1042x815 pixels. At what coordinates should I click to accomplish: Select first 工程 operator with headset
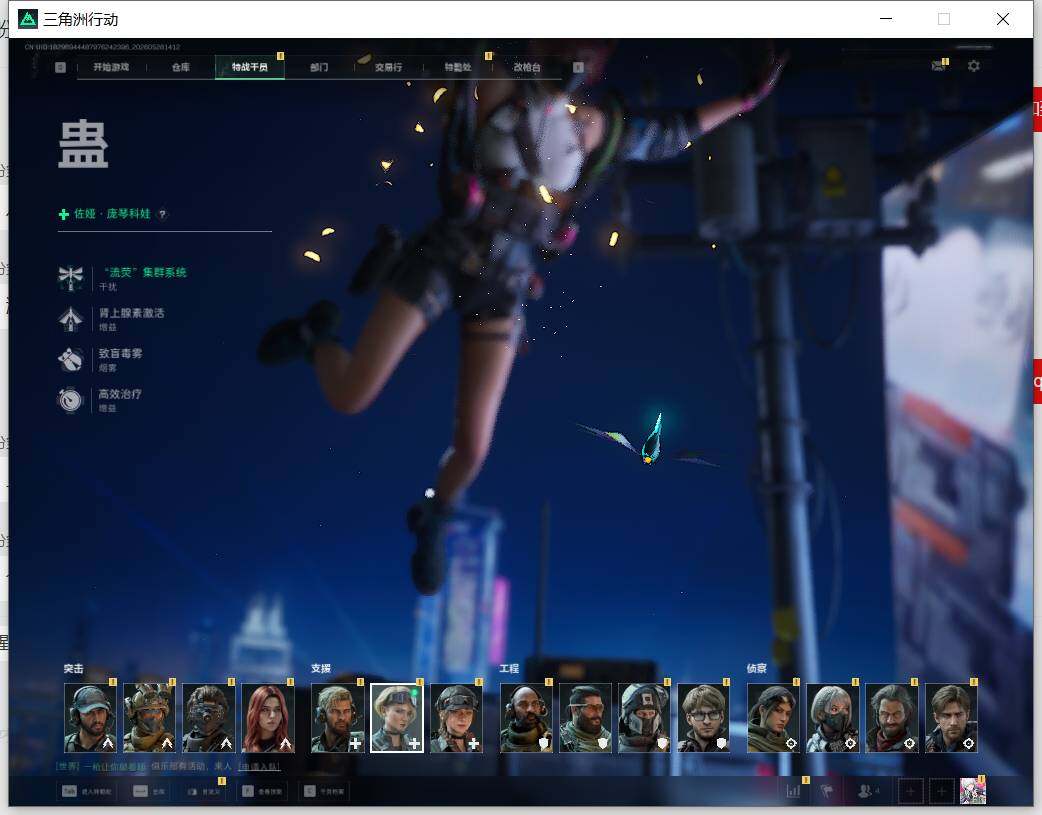(526, 718)
